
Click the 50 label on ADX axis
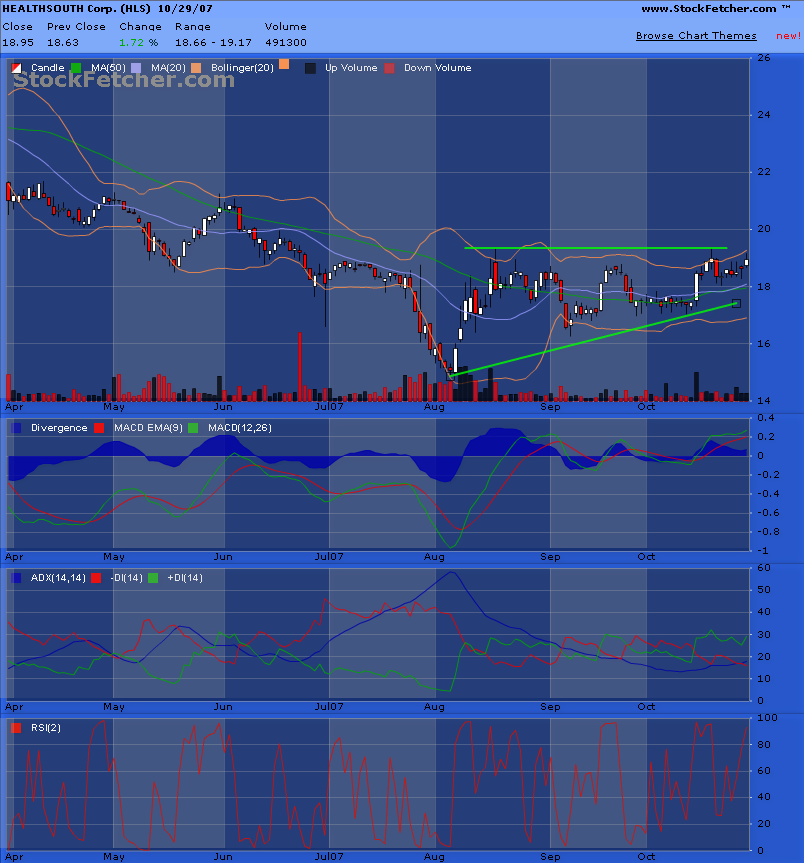click(763, 590)
